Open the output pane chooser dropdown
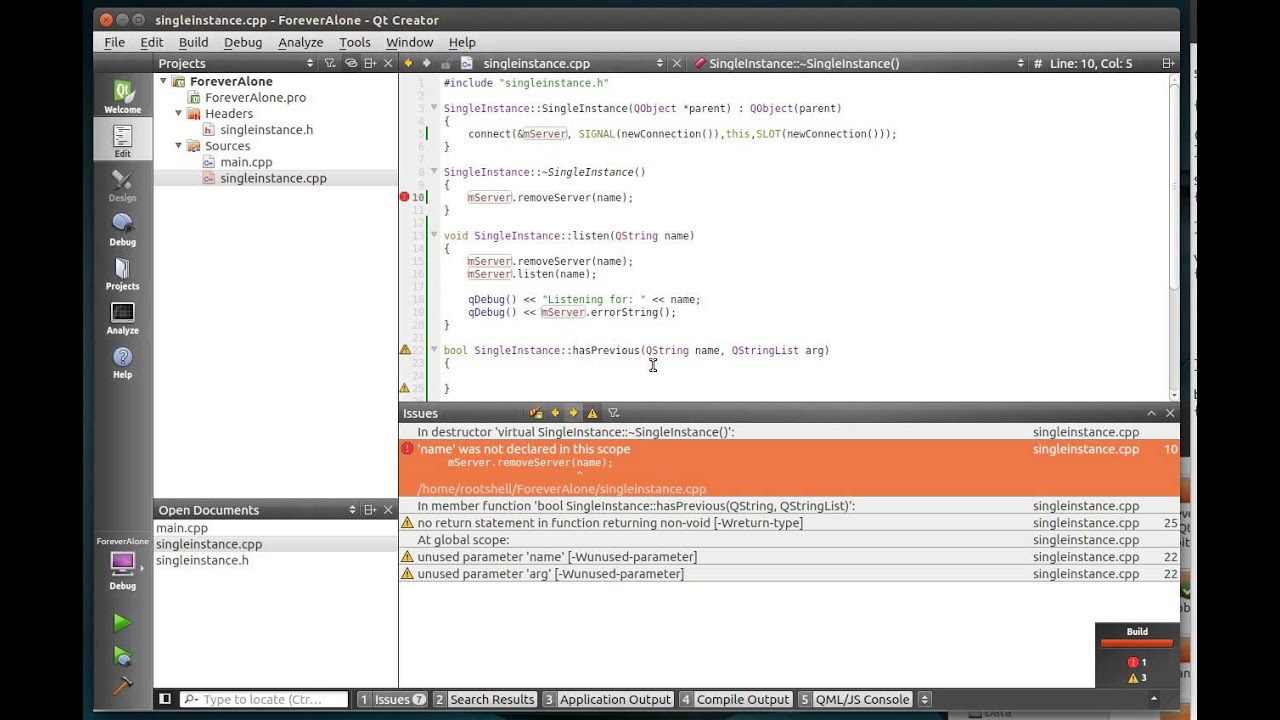The image size is (1280, 720). [924, 699]
